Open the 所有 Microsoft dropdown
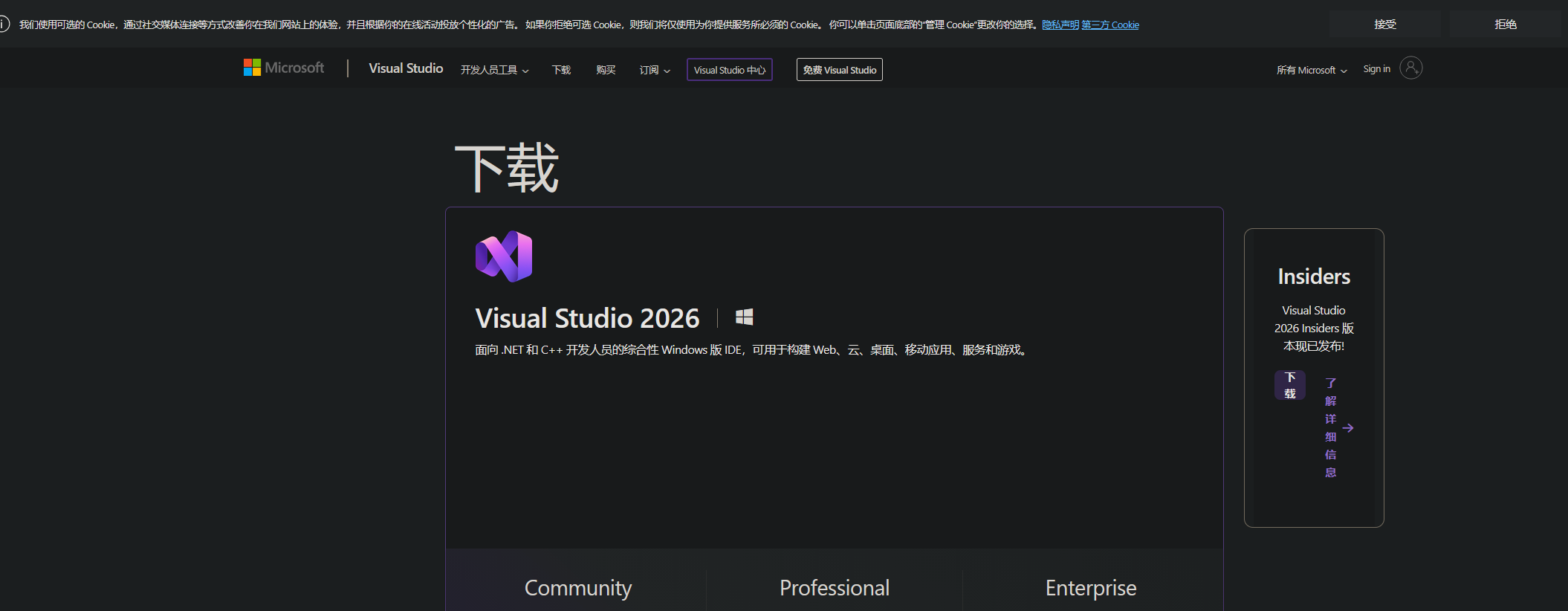Image resolution: width=1568 pixels, height=611 pixels. pos(1312,70)
